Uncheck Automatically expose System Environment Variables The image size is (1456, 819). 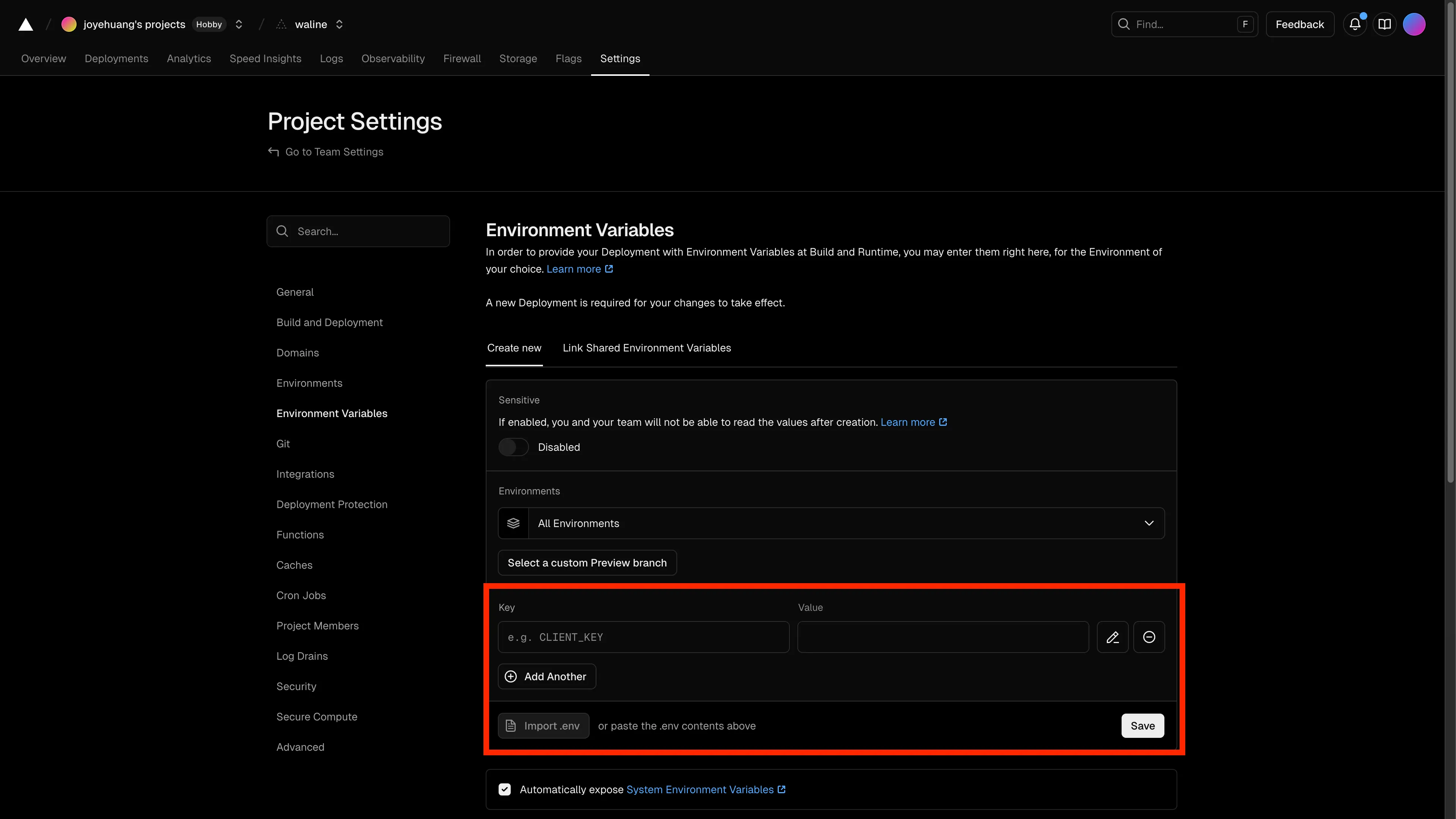point(505,789)
